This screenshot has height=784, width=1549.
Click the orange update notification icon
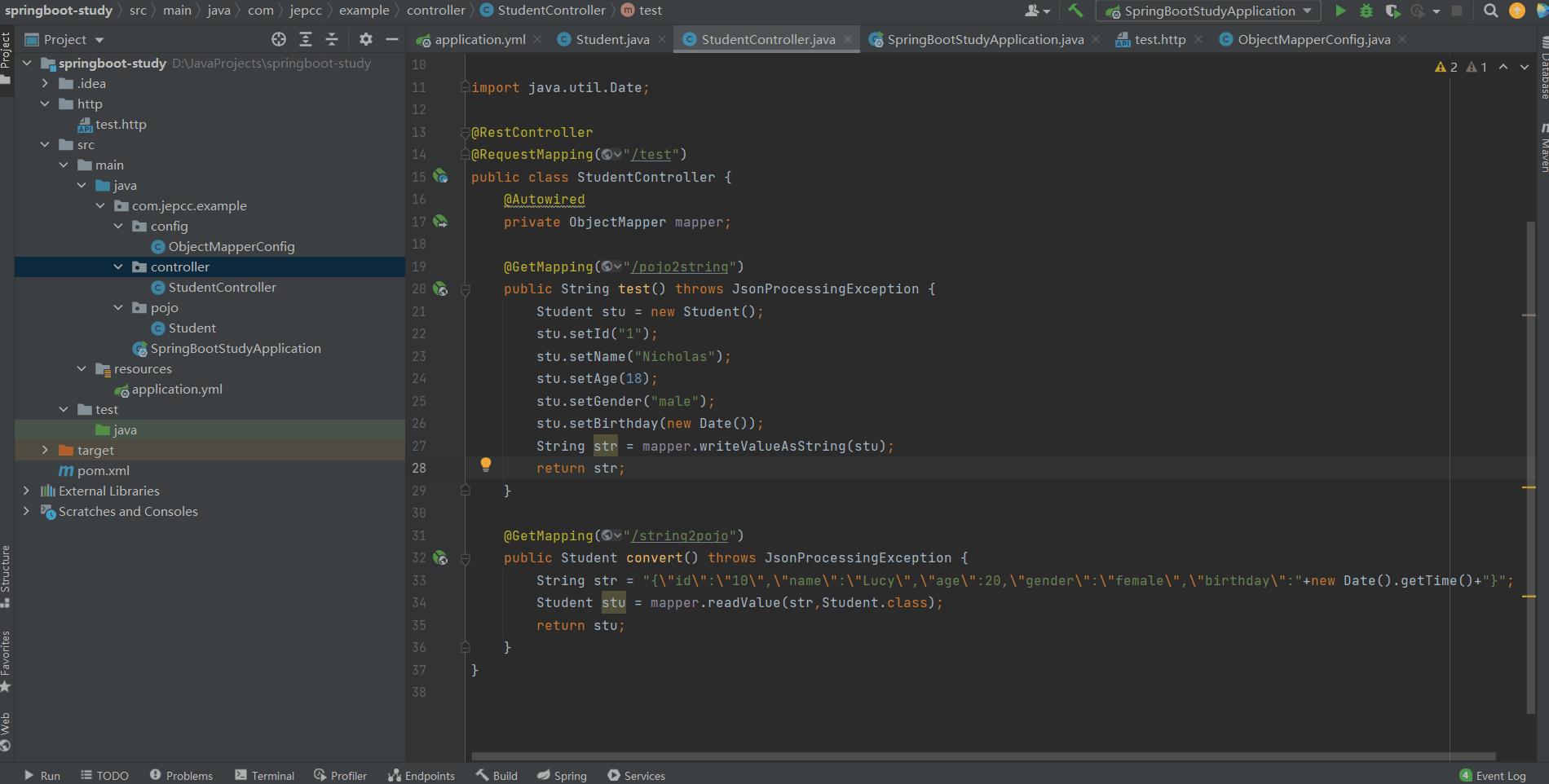[x=1516, y=11]
